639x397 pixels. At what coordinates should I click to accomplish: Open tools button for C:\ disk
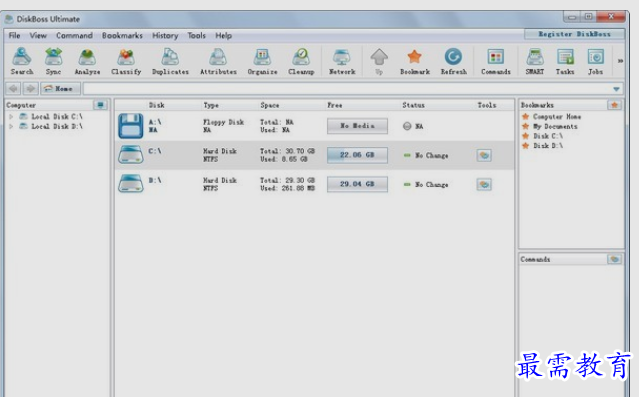pyautogui.click(x=484, y=155)
